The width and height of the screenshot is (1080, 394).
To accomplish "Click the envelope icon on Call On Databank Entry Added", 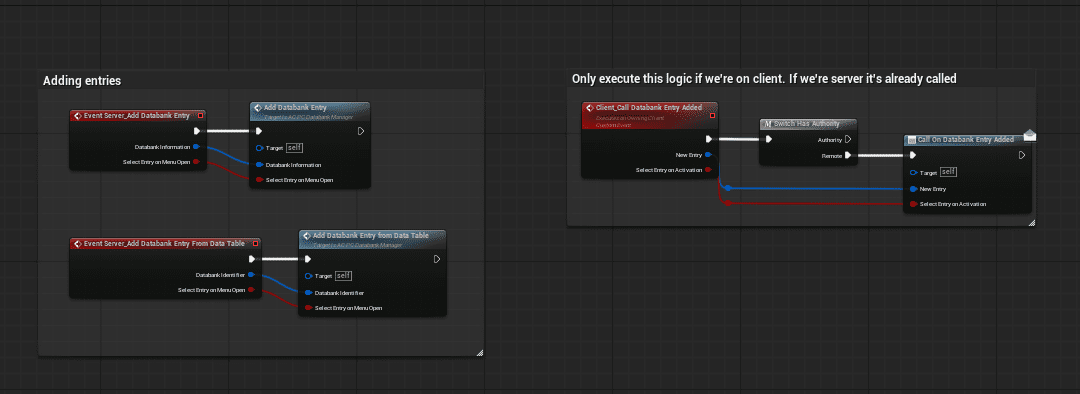I will tap(1030, 135).
